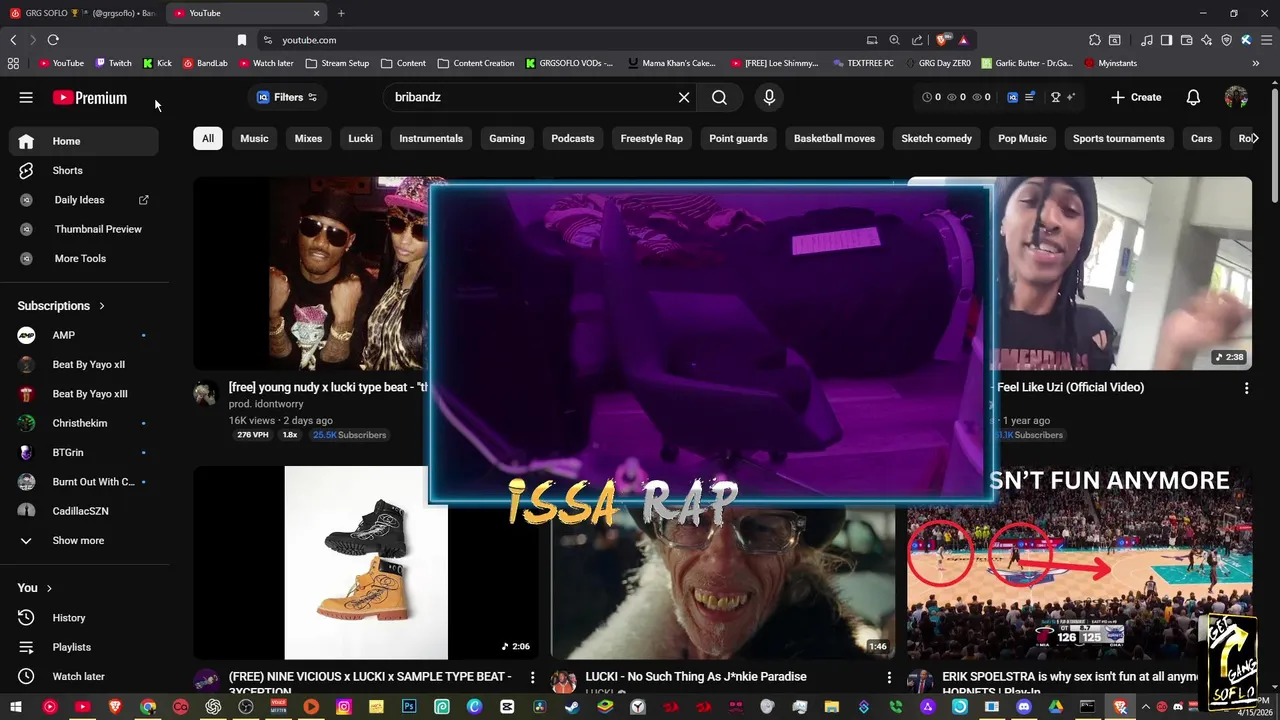Select the Mixes filter chip
The height and width of the screenshot is (720, 1280).
[308, 138]
